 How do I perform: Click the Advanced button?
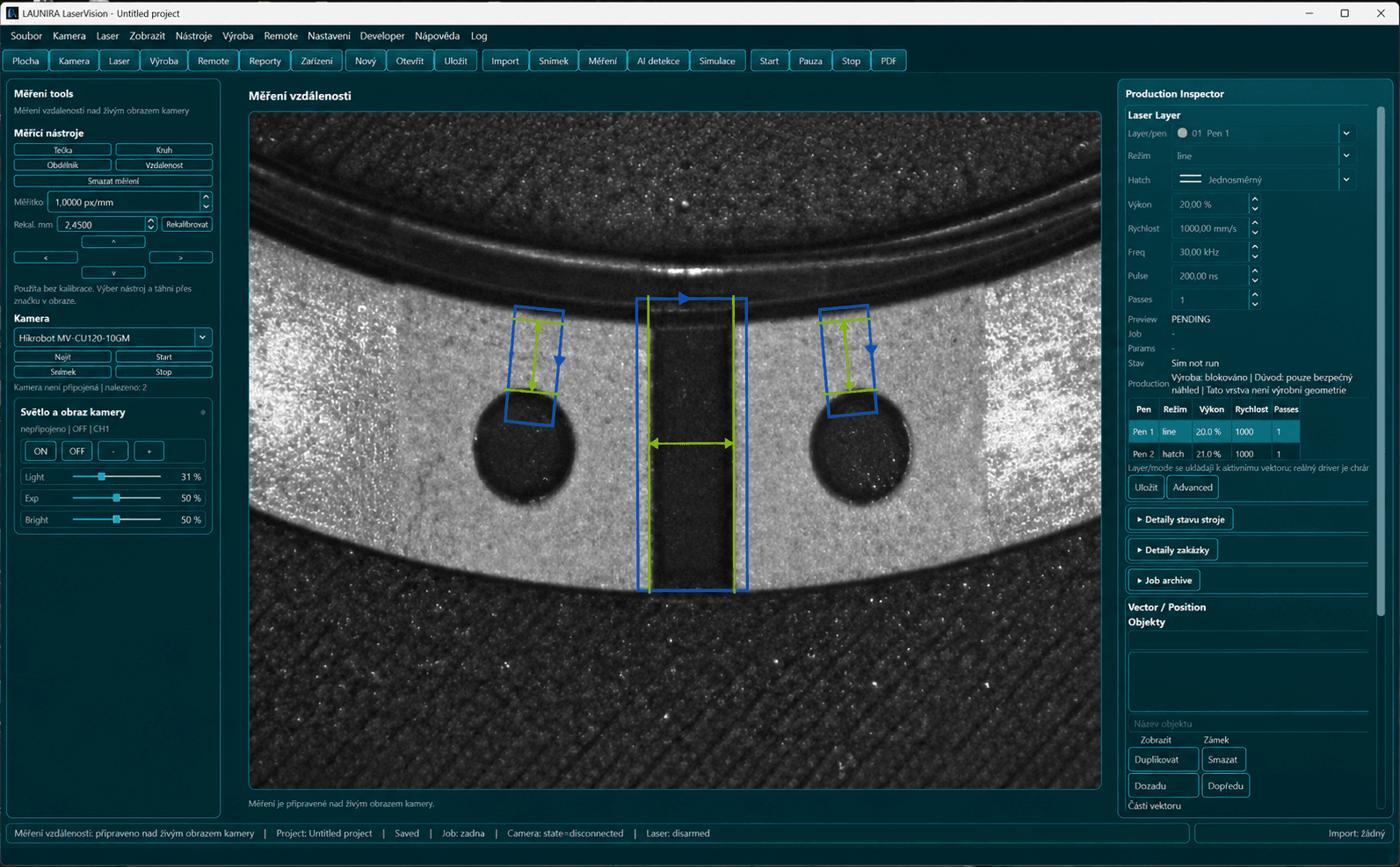tap(1192, 488)
